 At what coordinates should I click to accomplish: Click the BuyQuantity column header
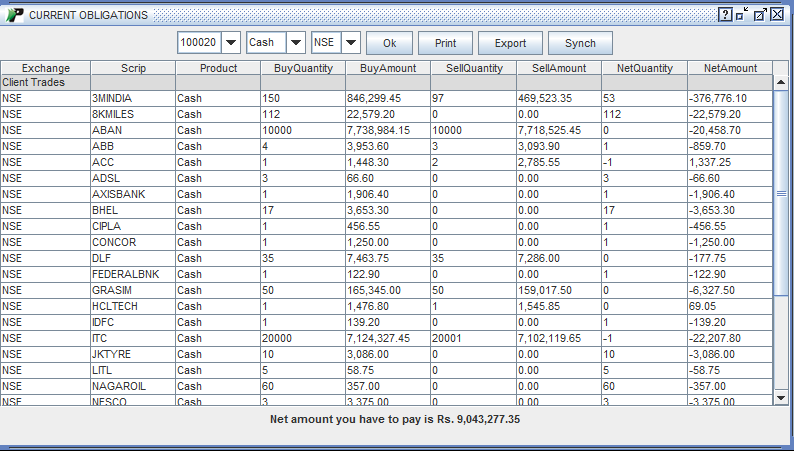pyautogui.click(x=302, y=68)
